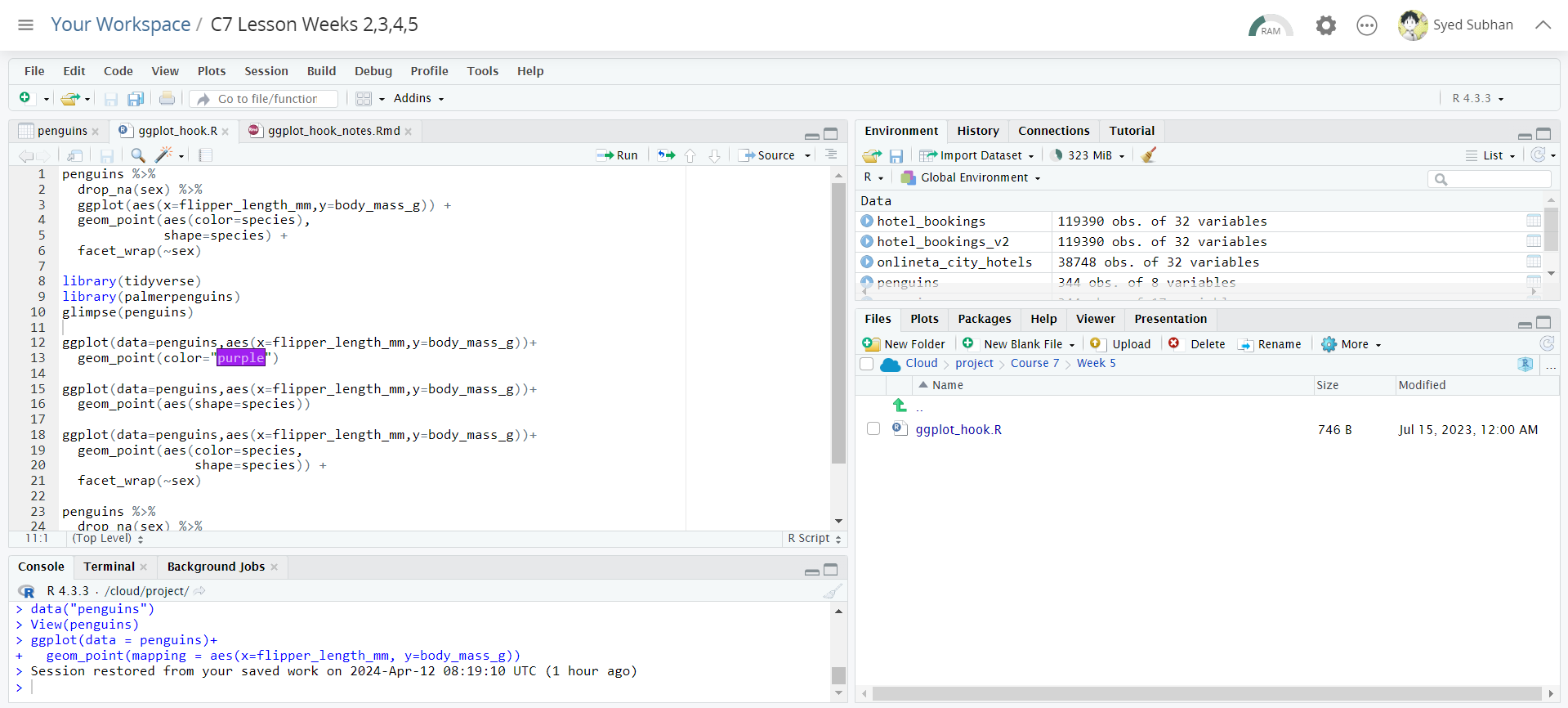
Task: Open the Session menu
Action: click(266, 71)
